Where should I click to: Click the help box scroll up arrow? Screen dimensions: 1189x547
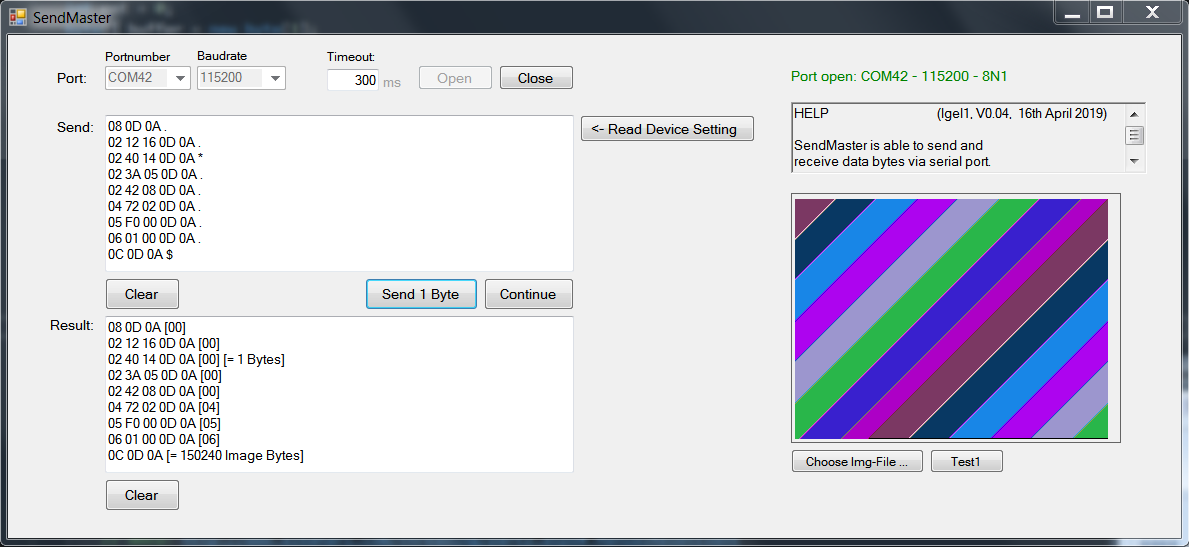pos(1134,115)
